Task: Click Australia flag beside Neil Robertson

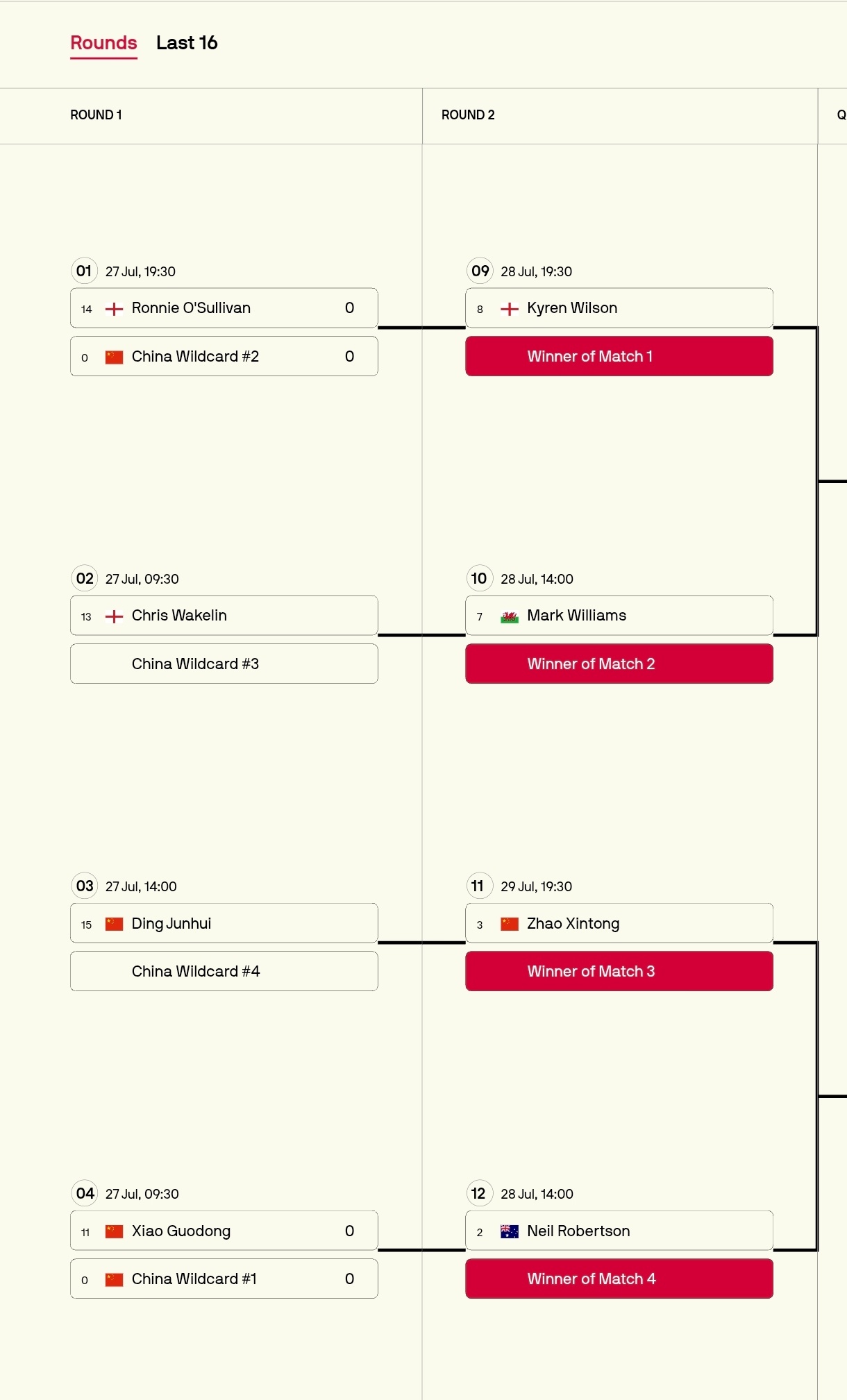Action: (510, 1232)
